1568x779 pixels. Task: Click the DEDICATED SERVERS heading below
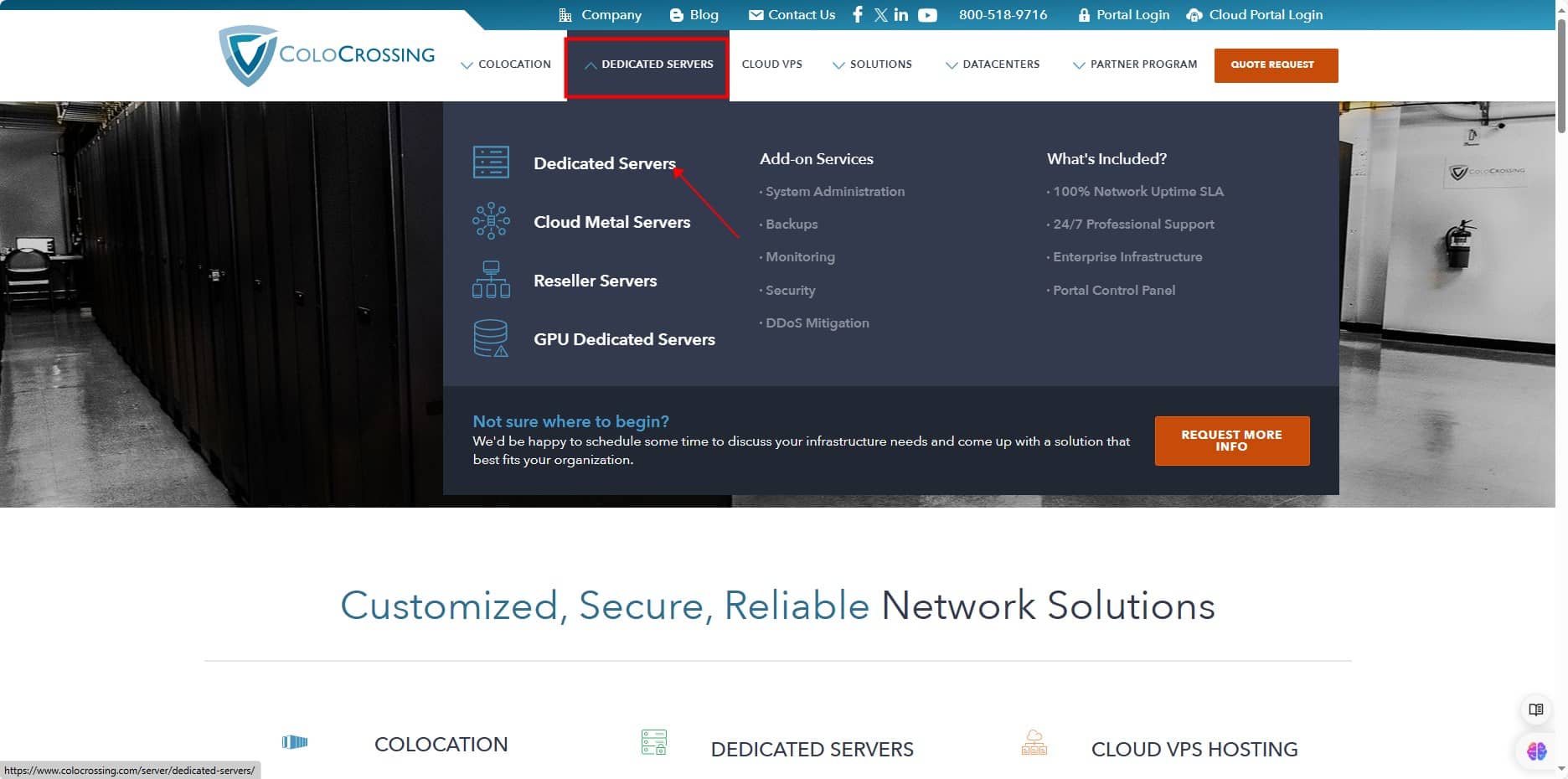812,750
